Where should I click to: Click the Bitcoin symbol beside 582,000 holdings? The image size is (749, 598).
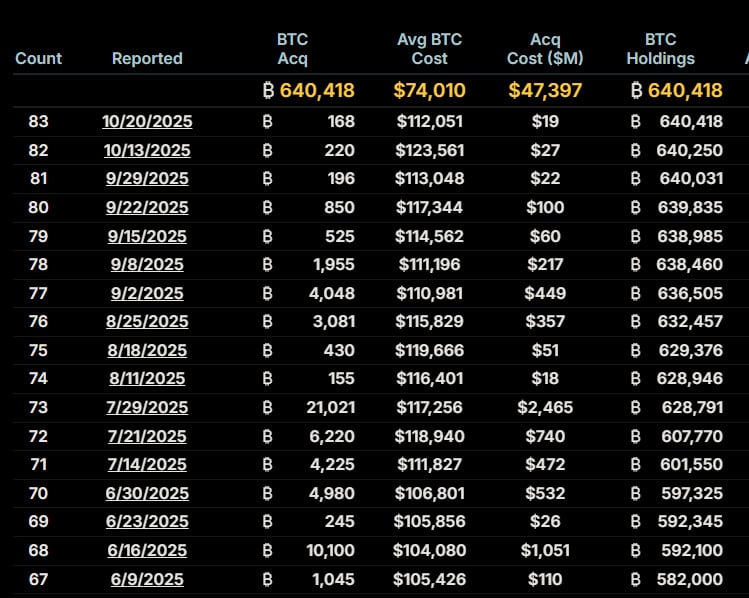636,580
